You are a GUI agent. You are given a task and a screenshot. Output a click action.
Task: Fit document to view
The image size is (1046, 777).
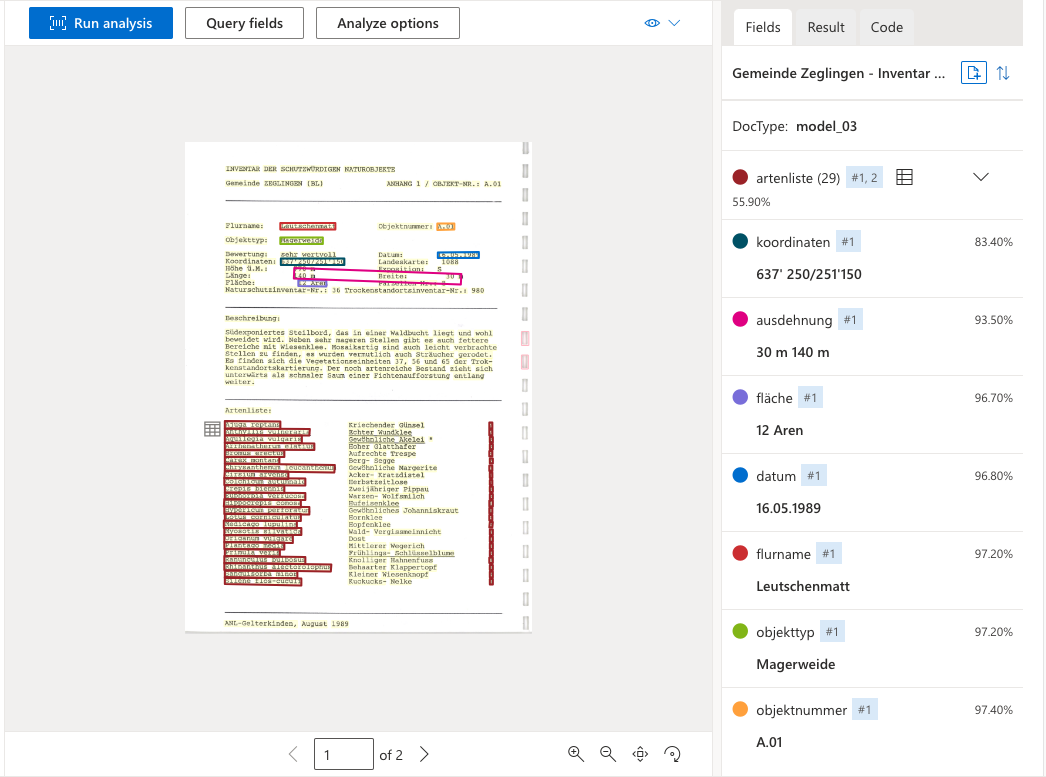pyautogui.click(x=641, y=754)
